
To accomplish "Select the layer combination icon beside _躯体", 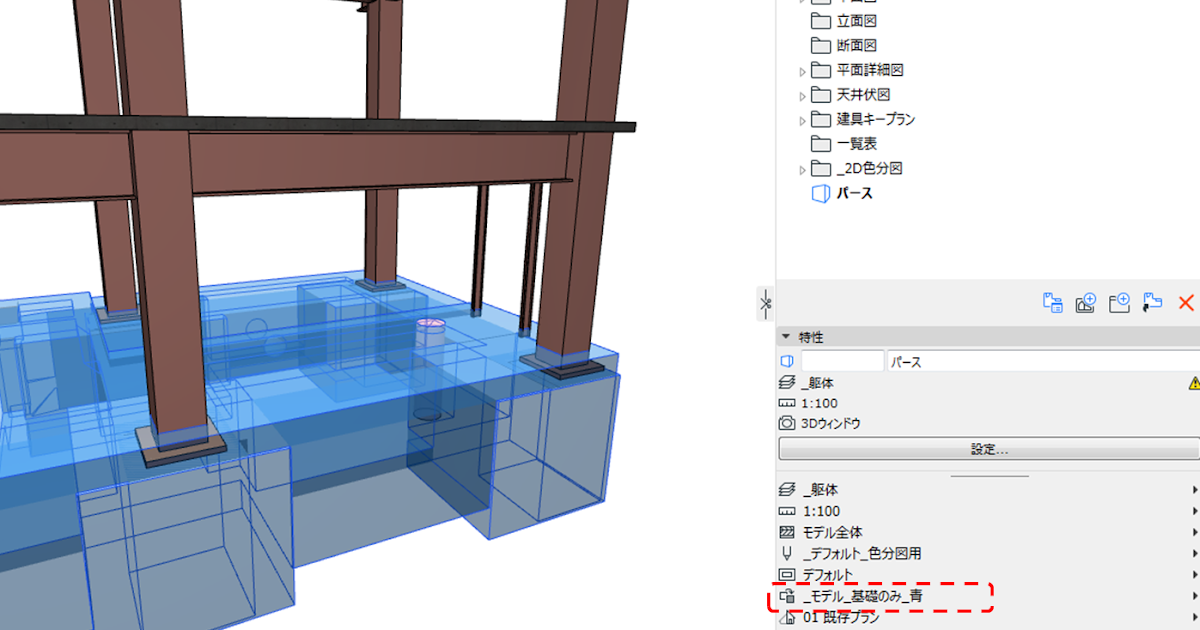I will 789,489.
